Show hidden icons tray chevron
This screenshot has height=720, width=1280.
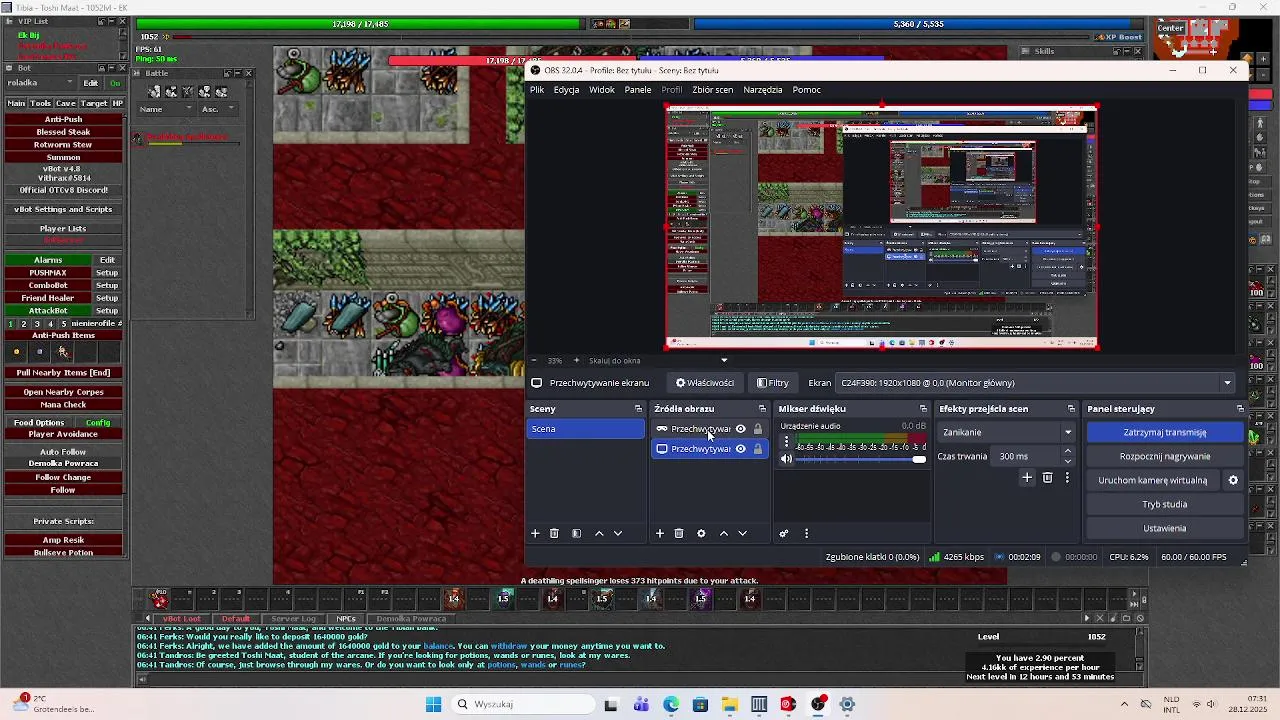point(1124,704)
